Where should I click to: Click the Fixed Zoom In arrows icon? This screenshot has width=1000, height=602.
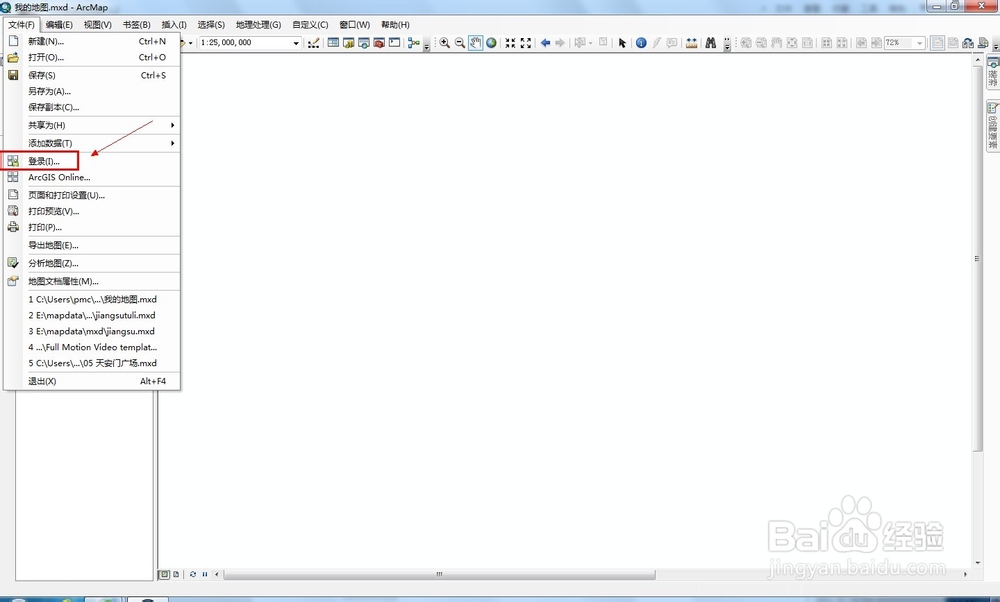(x=510, y=43)
